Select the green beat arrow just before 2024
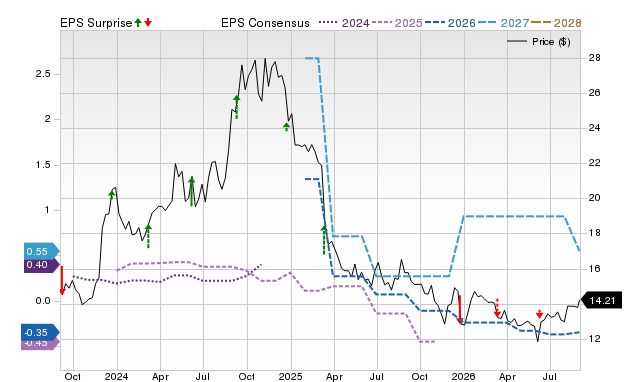This screenshot has height=382, width=640. 112,195
